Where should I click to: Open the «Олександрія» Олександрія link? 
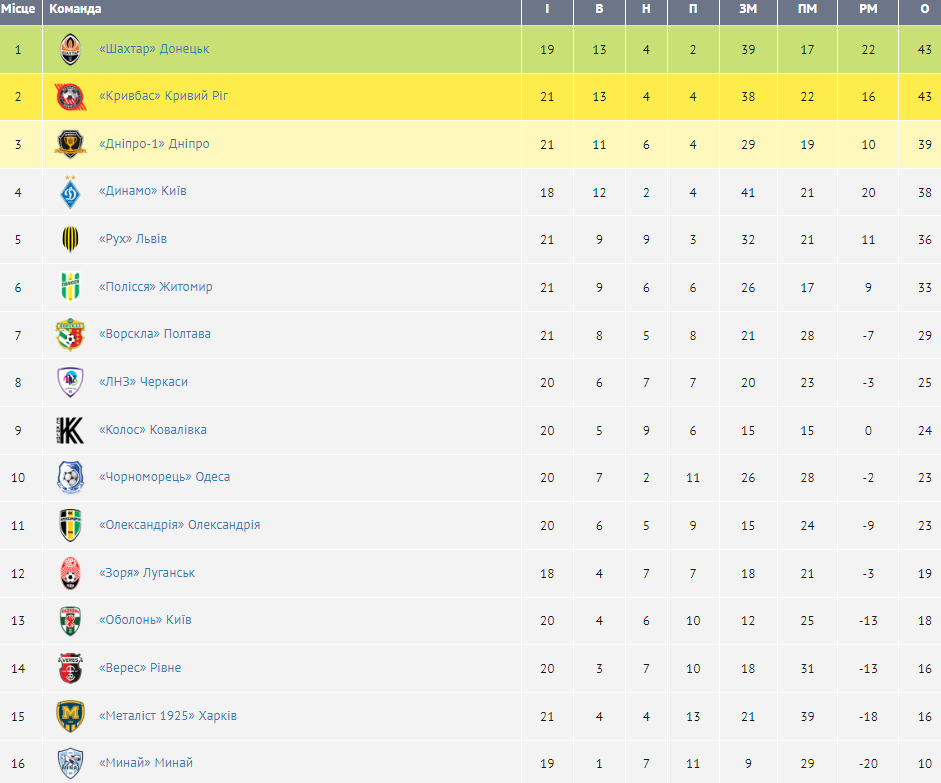pos(179,525)
